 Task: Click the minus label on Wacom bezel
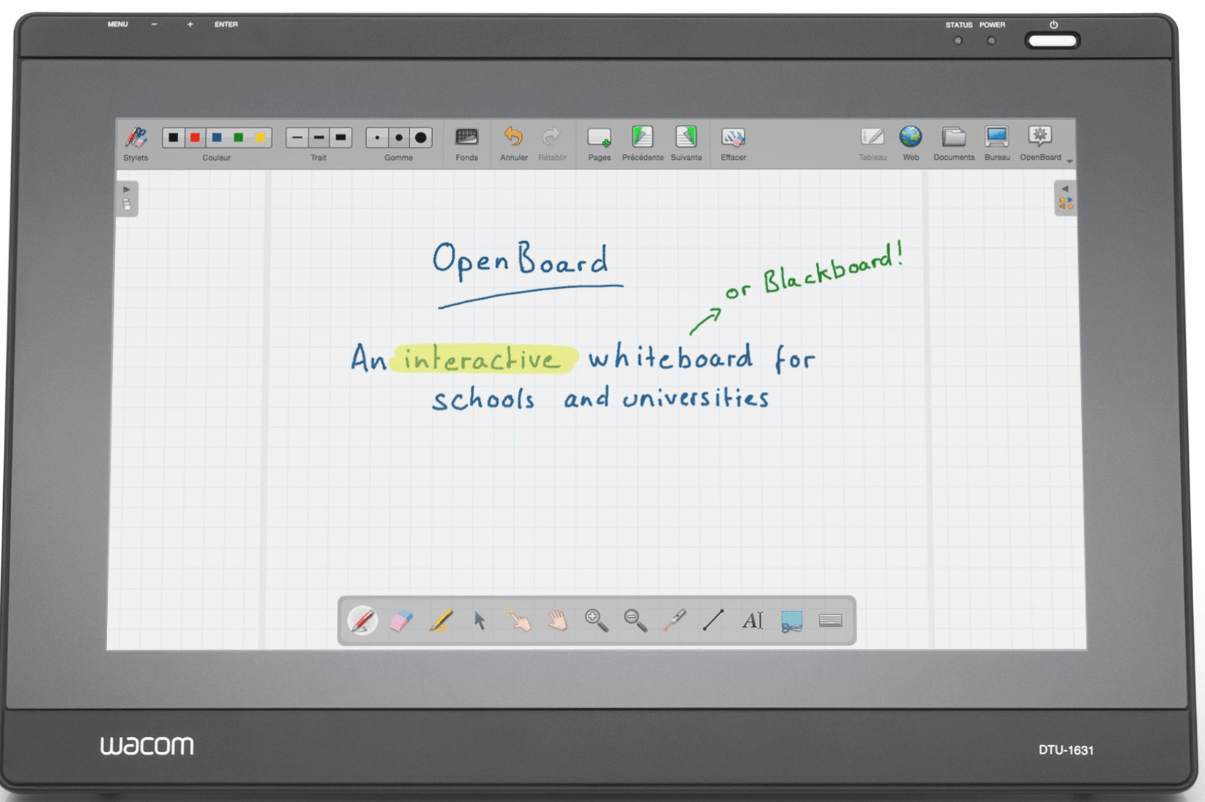[154, 24]
